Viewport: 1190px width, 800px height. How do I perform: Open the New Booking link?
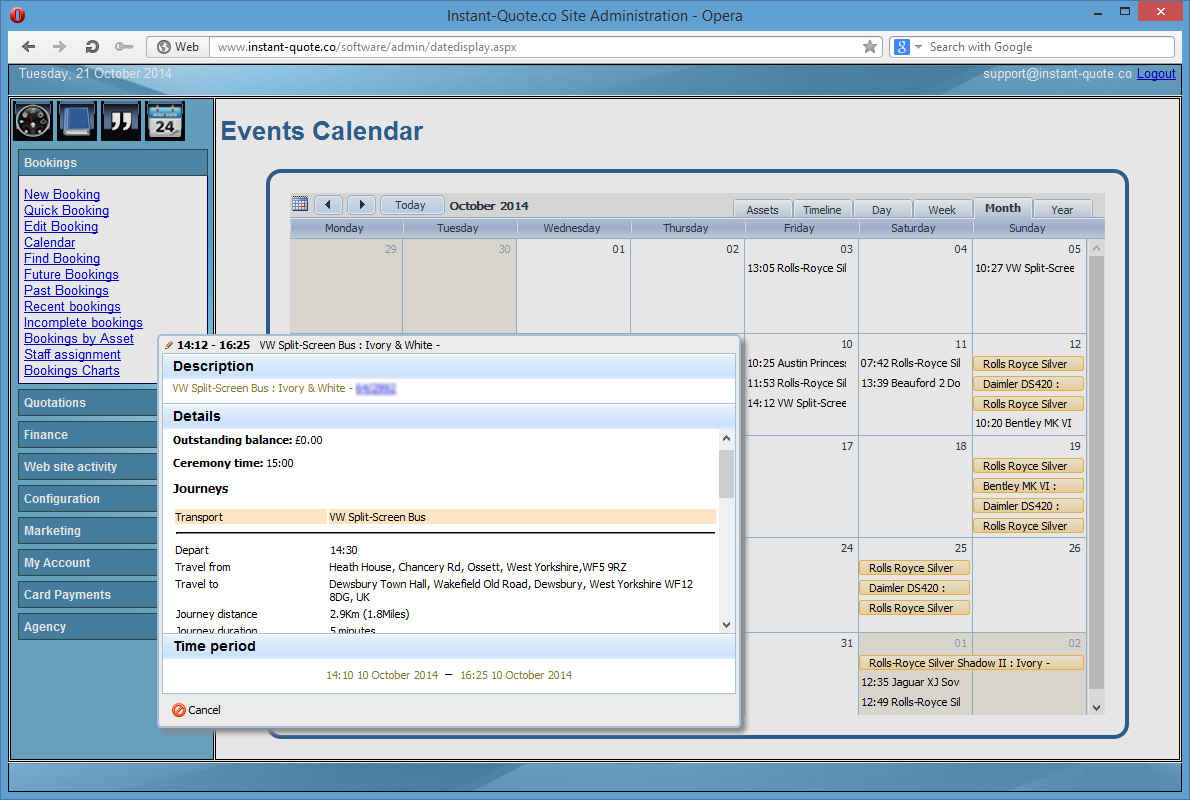pos(62,195)
